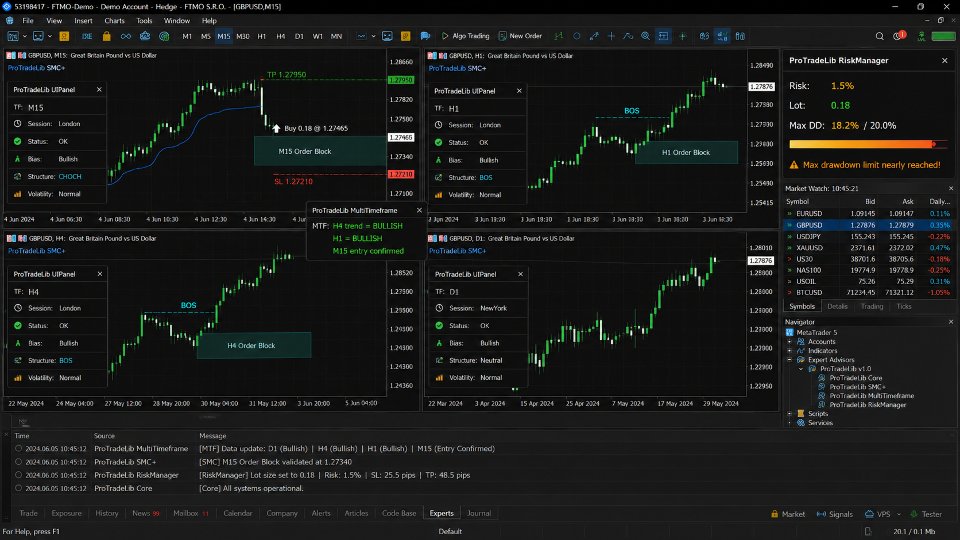Image resolution: width=960 pixels, height=540 pixels.
Task: Click the green connection level icon
Action: [921, 36]
